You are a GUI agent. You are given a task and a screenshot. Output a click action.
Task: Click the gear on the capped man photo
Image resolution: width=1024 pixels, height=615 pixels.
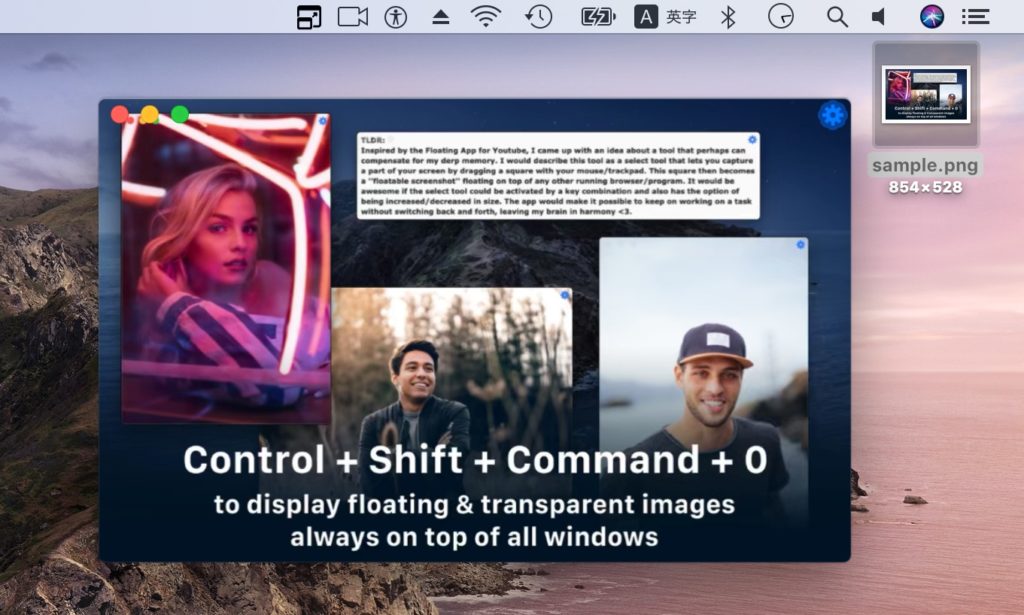click(x=800, y=243)
